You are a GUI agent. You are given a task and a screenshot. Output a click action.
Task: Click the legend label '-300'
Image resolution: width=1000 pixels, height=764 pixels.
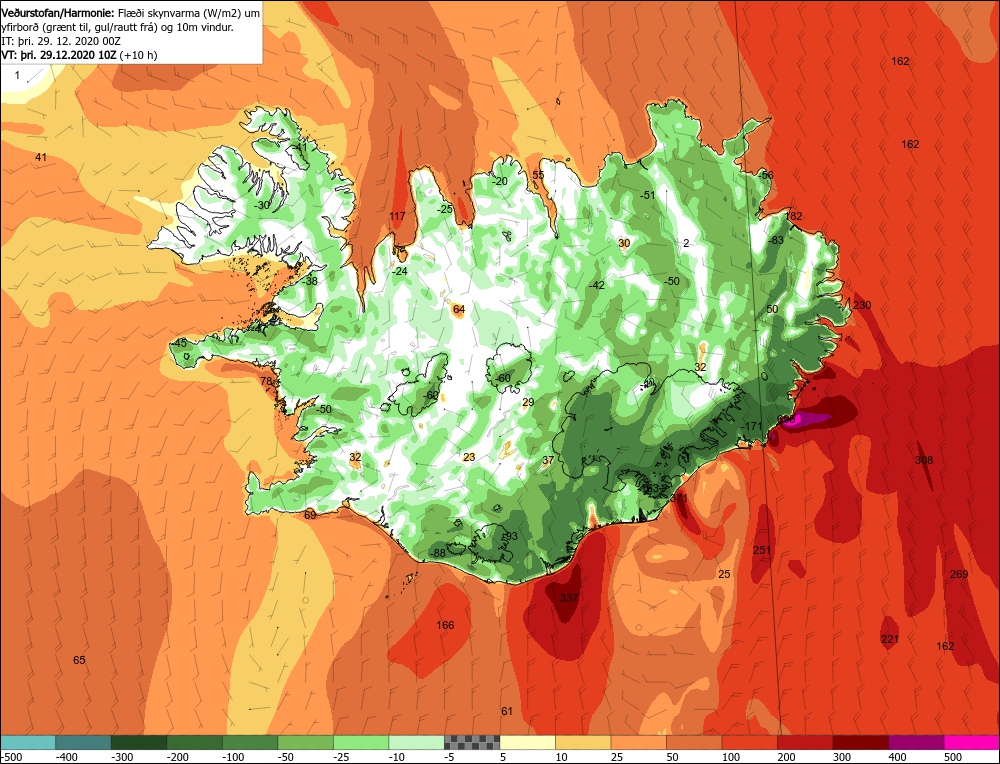click(122, 757)
